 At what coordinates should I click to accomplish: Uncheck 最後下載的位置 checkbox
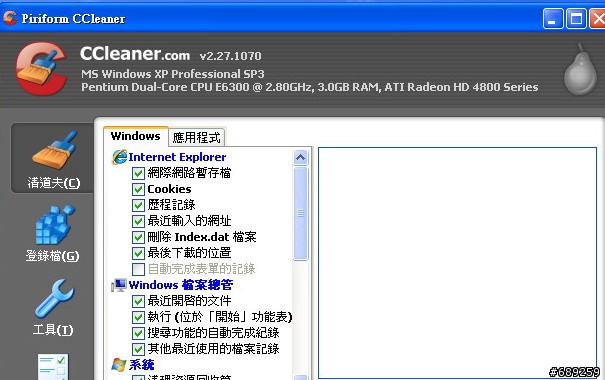pyautogui.click(x=138, y=253)
